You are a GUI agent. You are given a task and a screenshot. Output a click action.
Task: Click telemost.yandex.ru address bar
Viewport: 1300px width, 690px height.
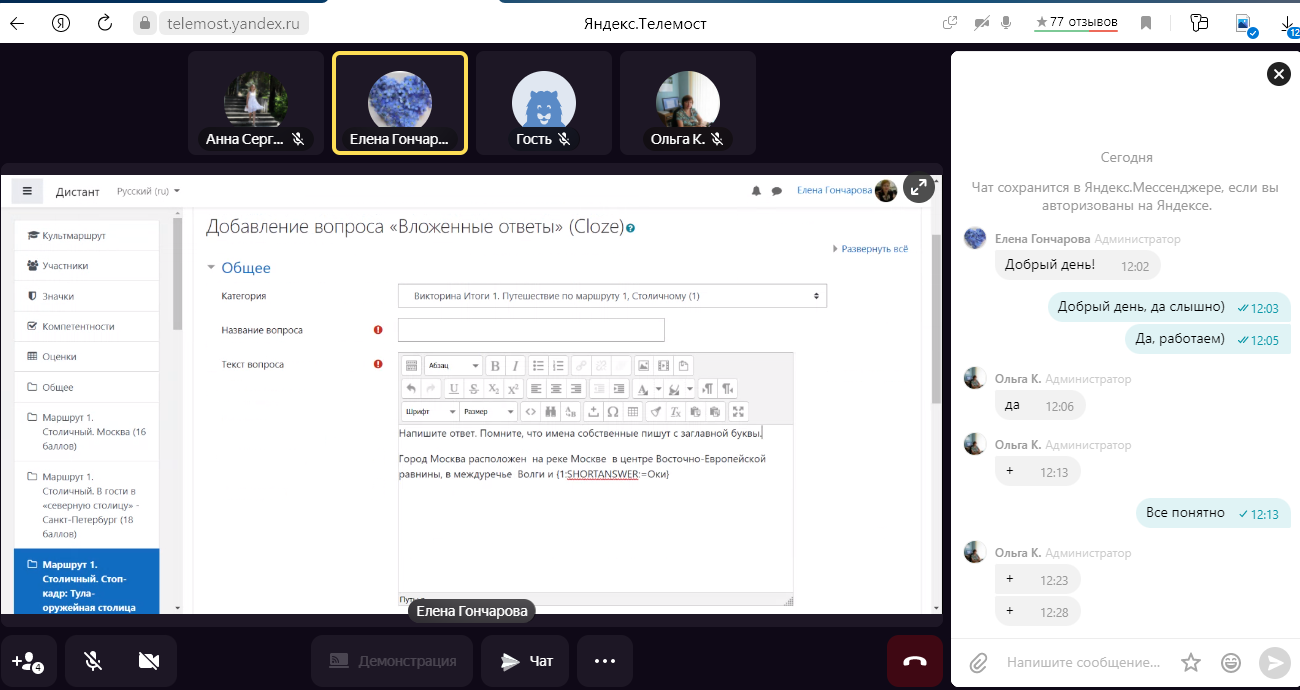pos(232,22)
